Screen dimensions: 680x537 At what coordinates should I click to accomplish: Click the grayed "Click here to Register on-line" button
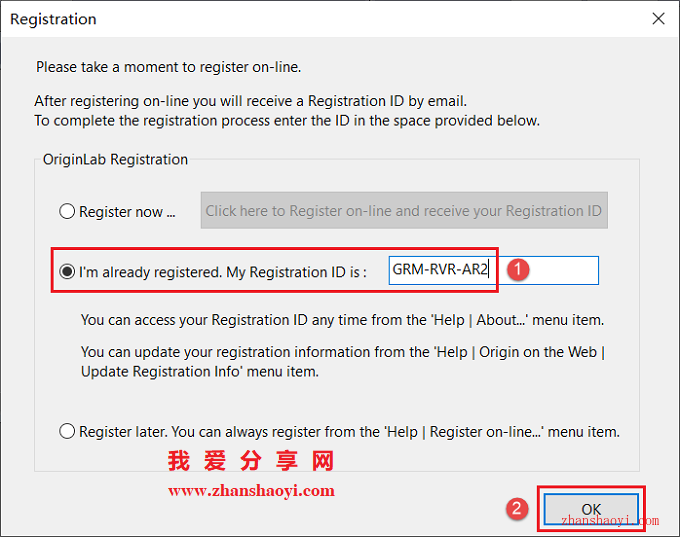coord(404,210)
